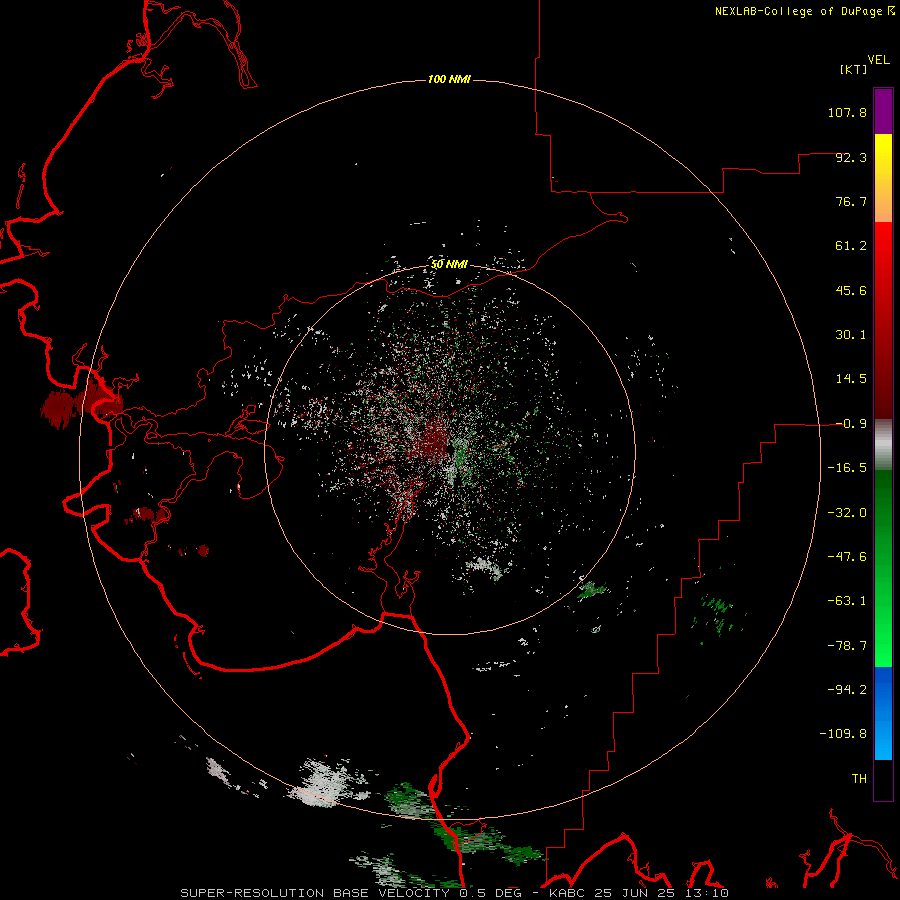Select the 45.6 legend value
Screen dimensions: 900x900
tap(851, 290)
